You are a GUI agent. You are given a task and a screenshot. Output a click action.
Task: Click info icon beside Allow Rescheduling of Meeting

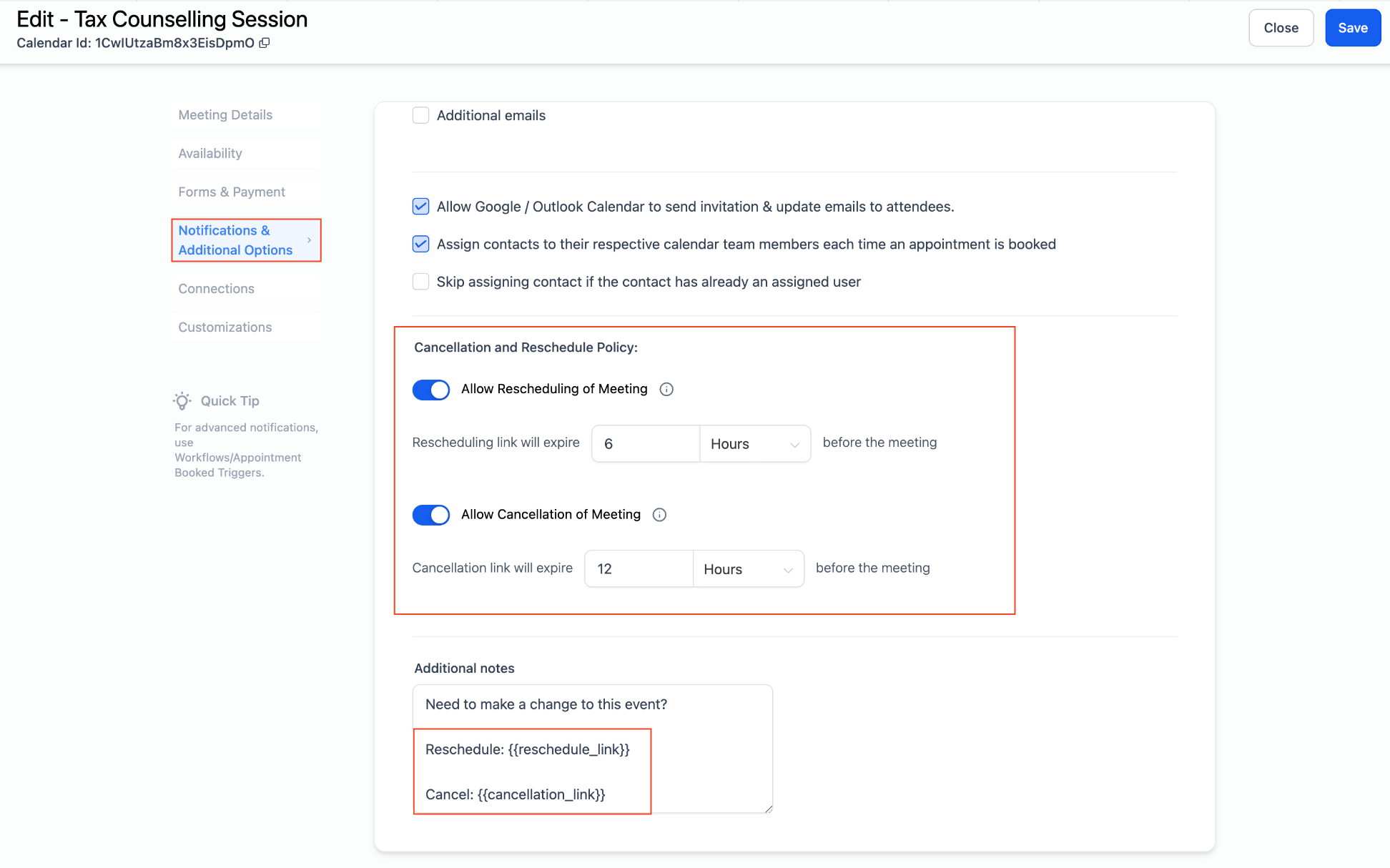point(666,389)
